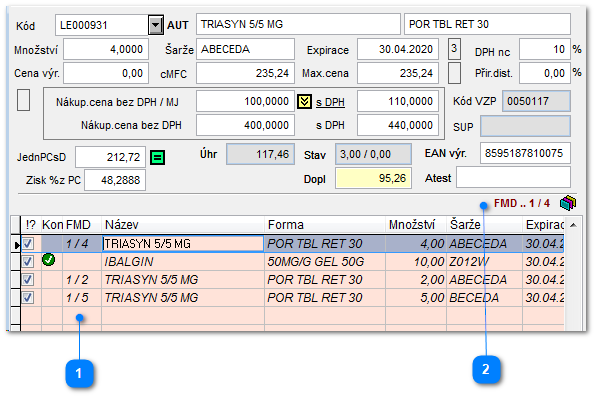Click the Množství field 4,0000
This screenshot has height=399, width=596.
(x=106, y=49)
